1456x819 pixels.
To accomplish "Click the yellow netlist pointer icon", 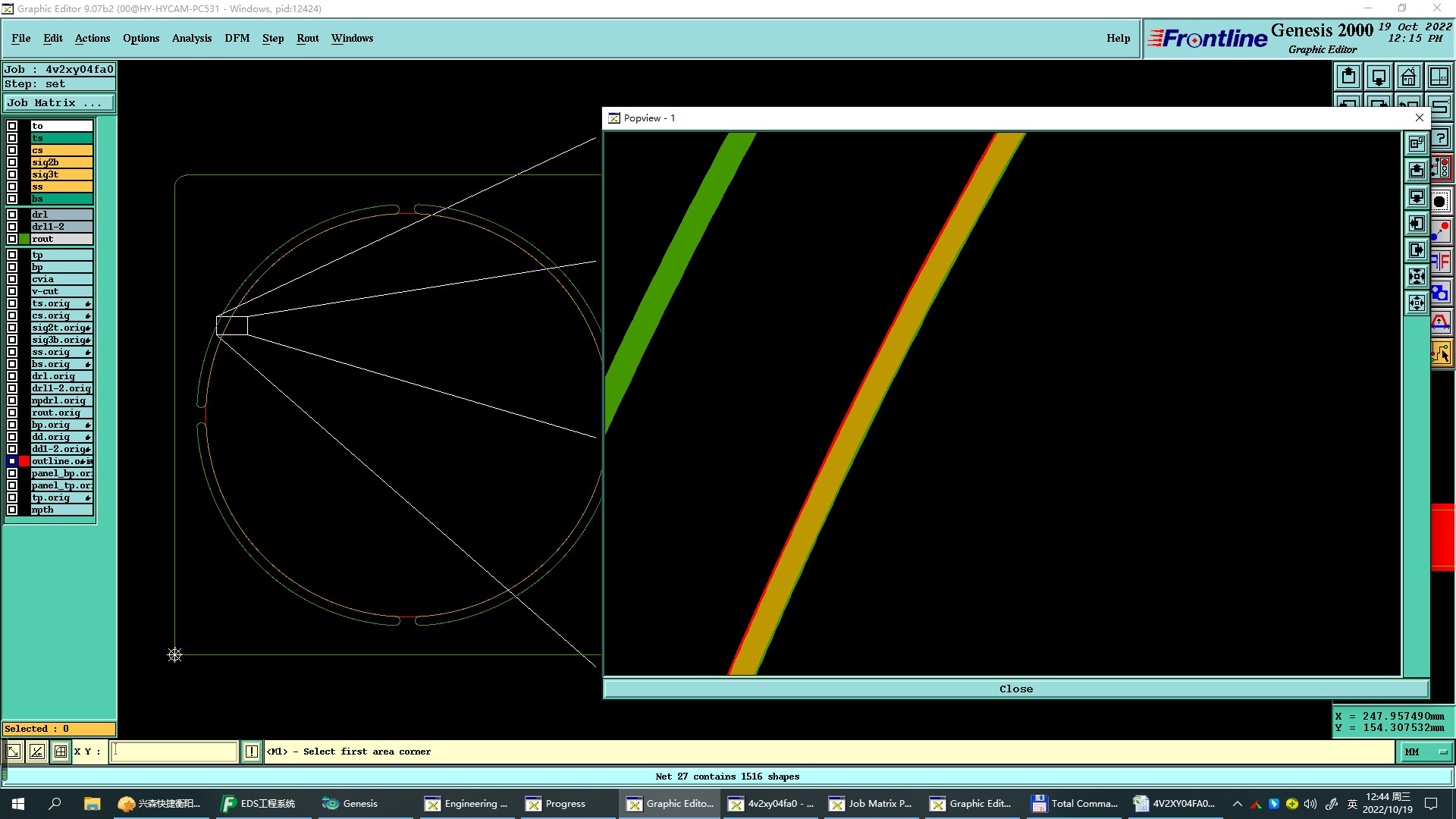I will pyautogui.click(x=1440, y=353).
